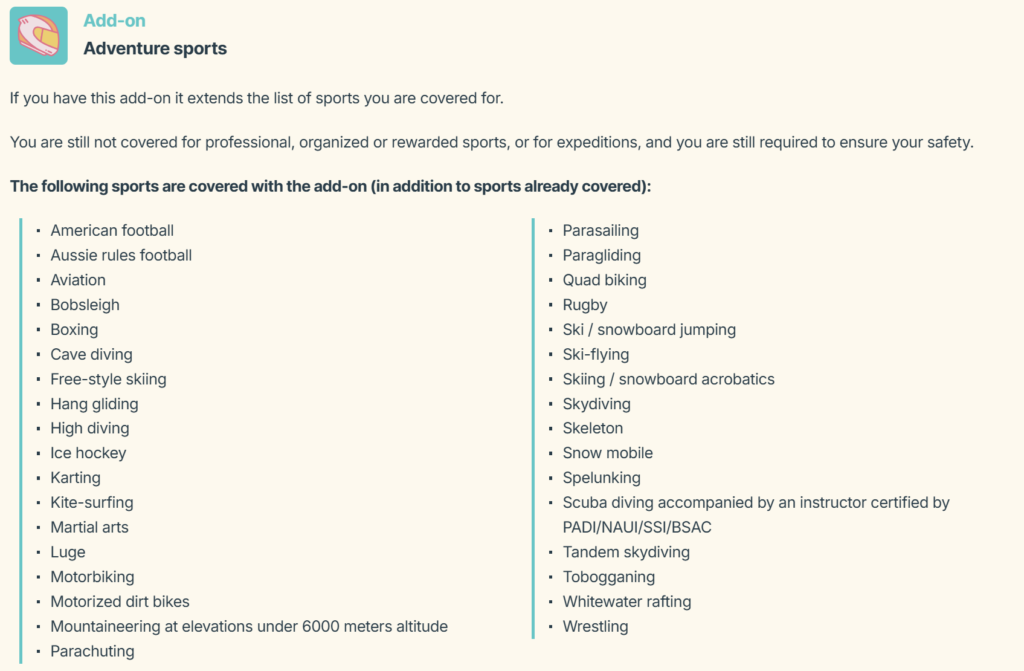The image size is (1024, 671).
Task: Select Parachuting at the list bottom
Action: click(x=92, y=651)
